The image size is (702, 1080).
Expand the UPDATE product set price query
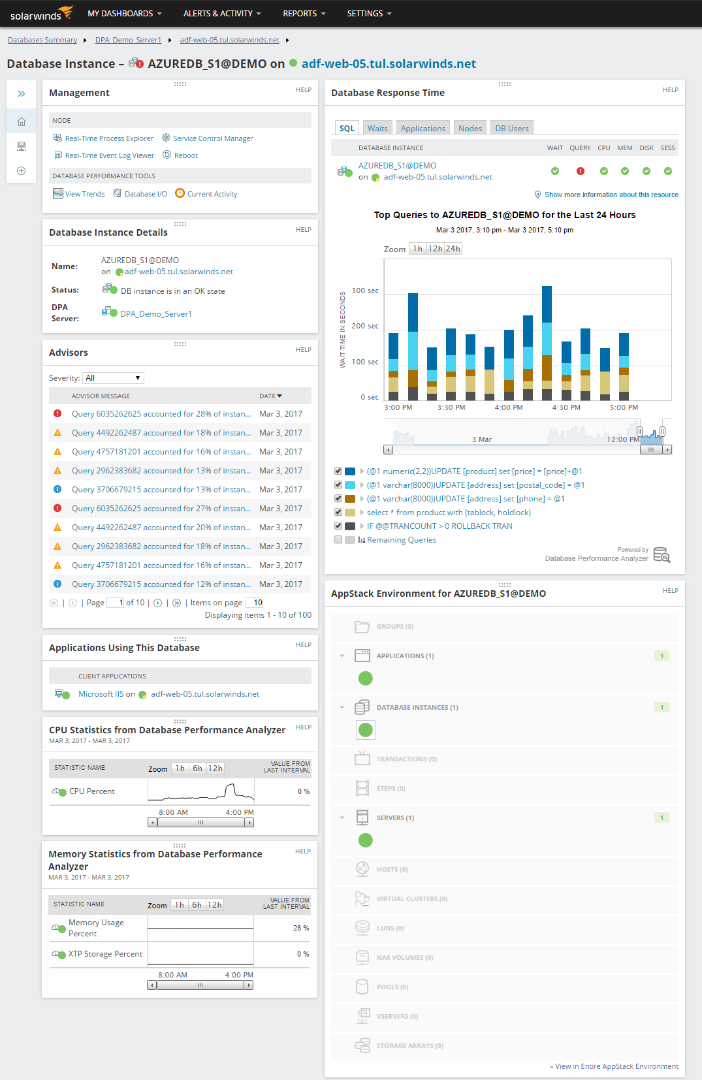[x=362, y=472]
